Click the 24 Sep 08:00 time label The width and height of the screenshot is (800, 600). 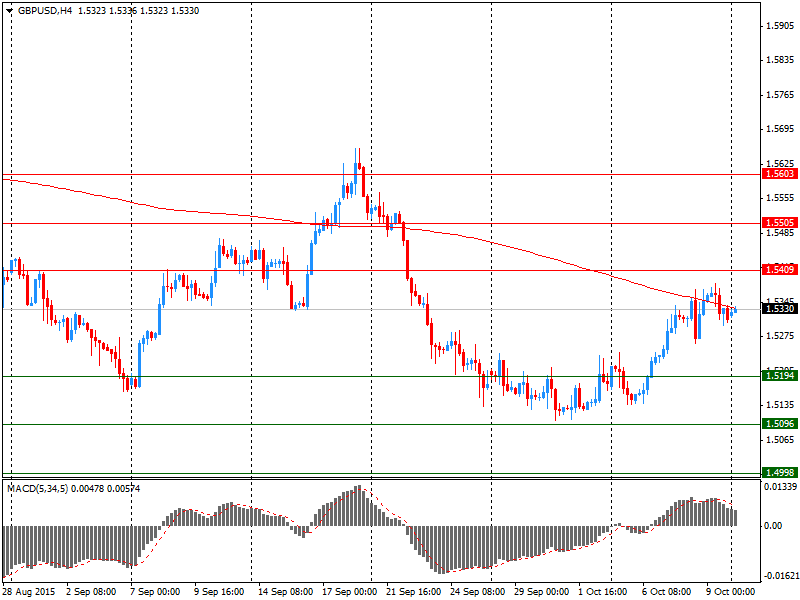coord(478,592)
